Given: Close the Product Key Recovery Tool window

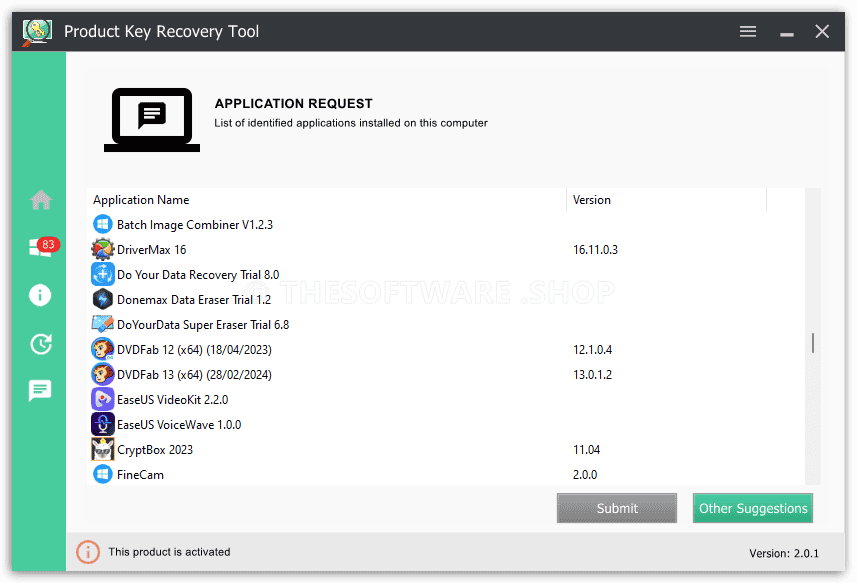Looking at the screenshot, I should coord(822,32).
